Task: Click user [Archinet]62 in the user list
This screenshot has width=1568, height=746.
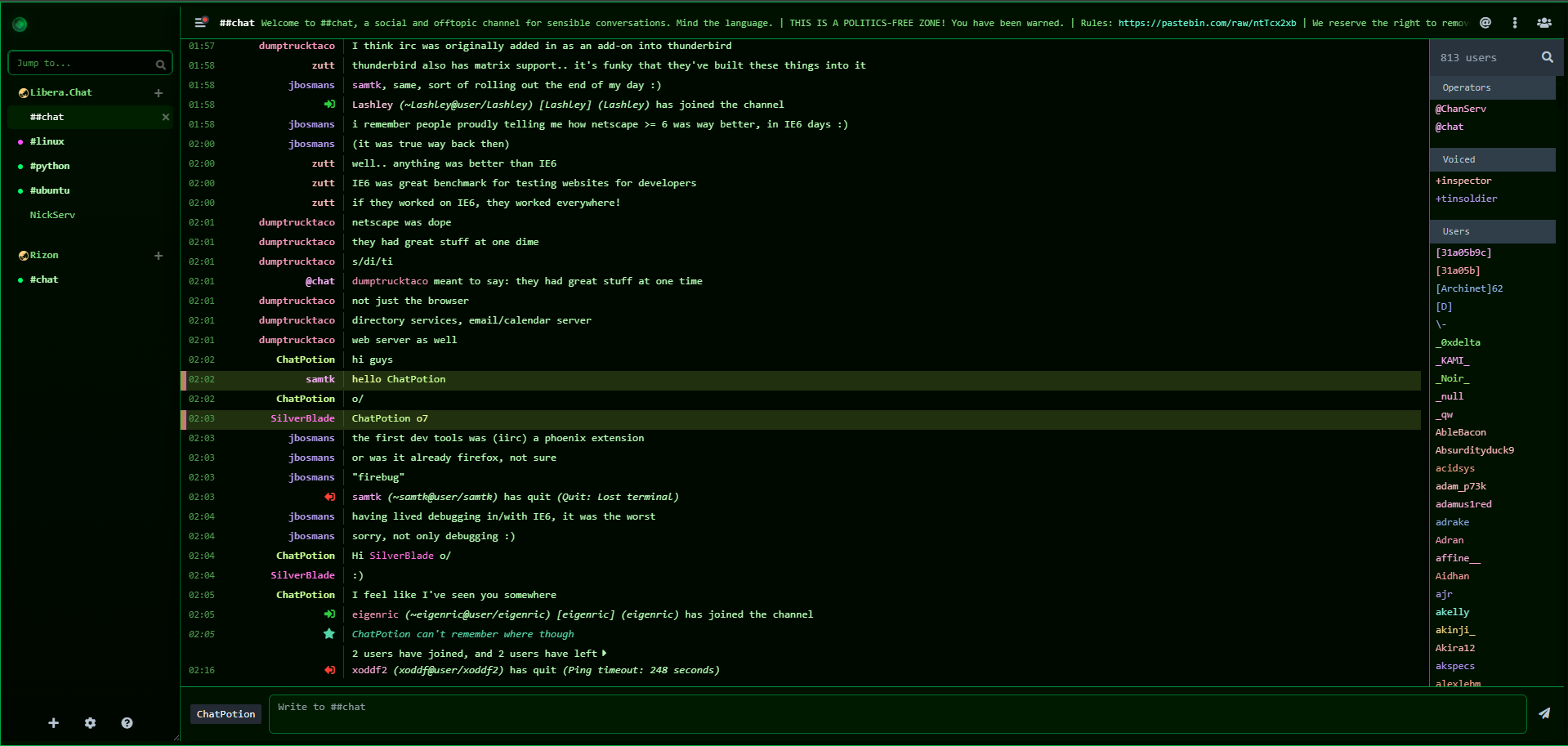Action: [x=1469, y=288]
